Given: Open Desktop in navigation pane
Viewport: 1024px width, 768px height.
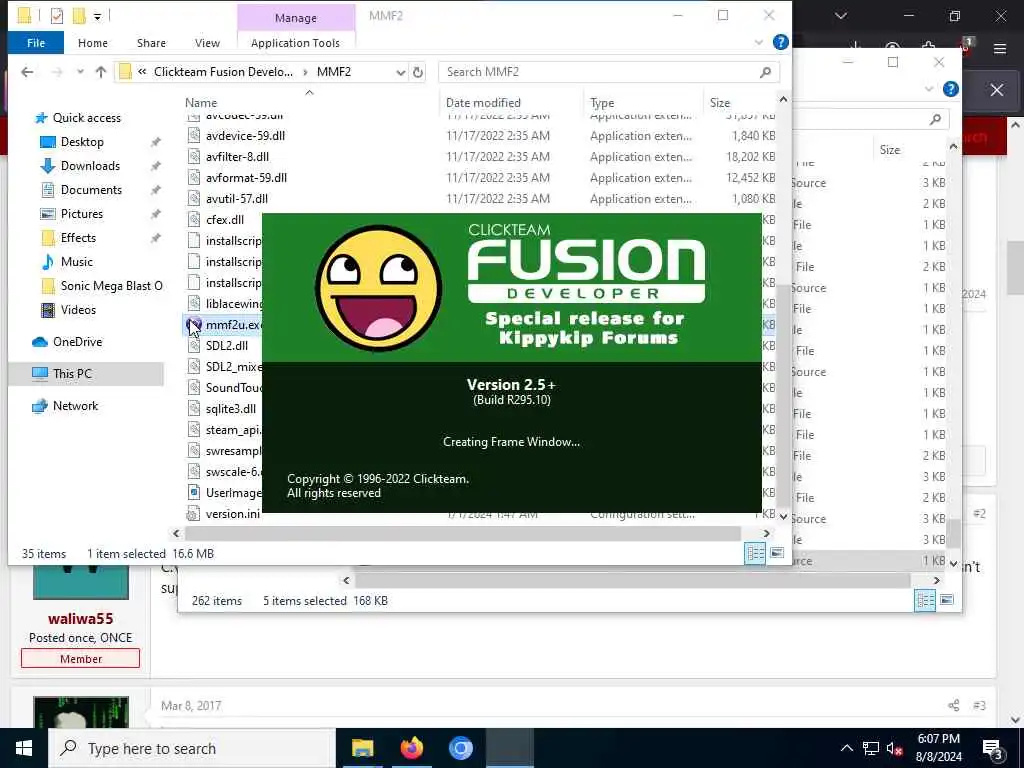Looking at the screenshot, I should (82, 142).
